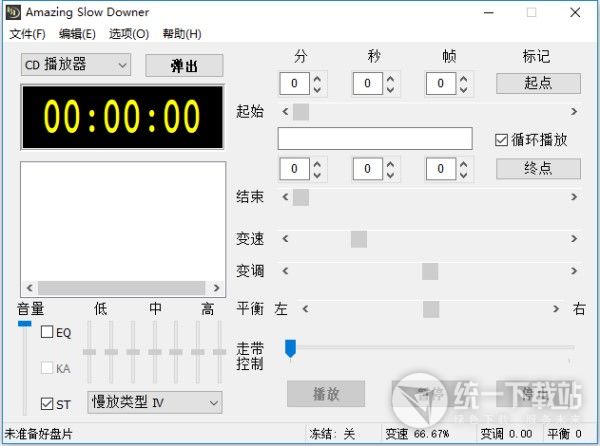The image size is (600, 446).
Task: Click left arrow of 平衡 balance slider
Action: 305,309
